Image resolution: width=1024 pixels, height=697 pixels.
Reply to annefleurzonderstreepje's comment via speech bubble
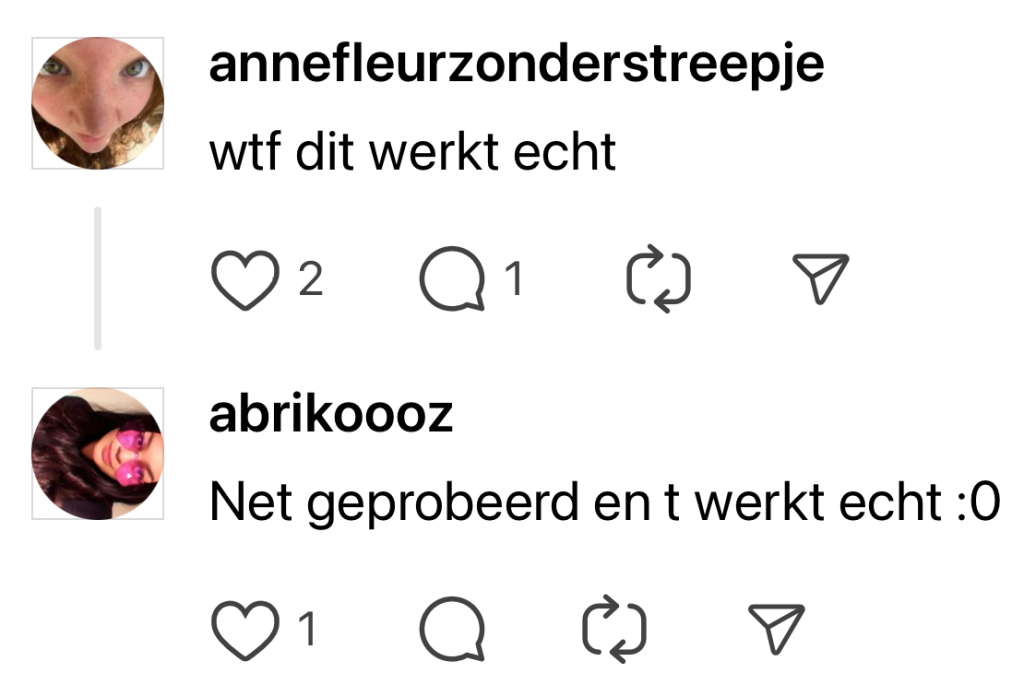[453, 278]
